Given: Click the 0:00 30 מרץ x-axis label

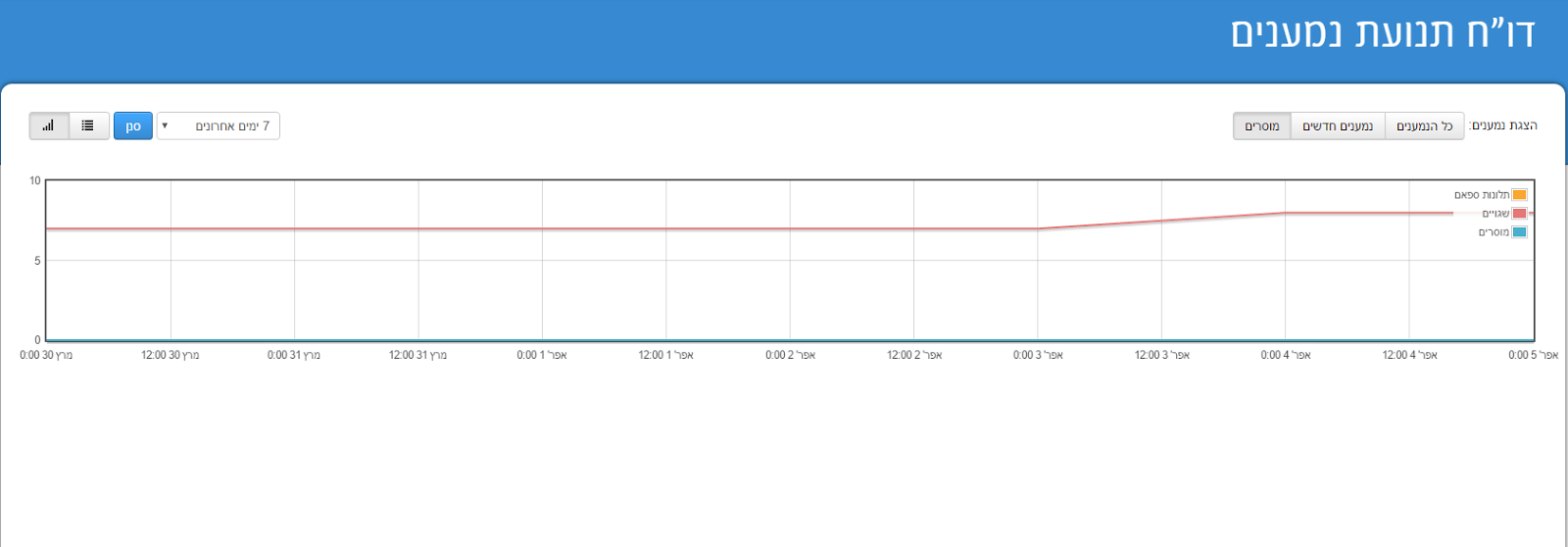Looking at the screenshot, I should point(46,355).
